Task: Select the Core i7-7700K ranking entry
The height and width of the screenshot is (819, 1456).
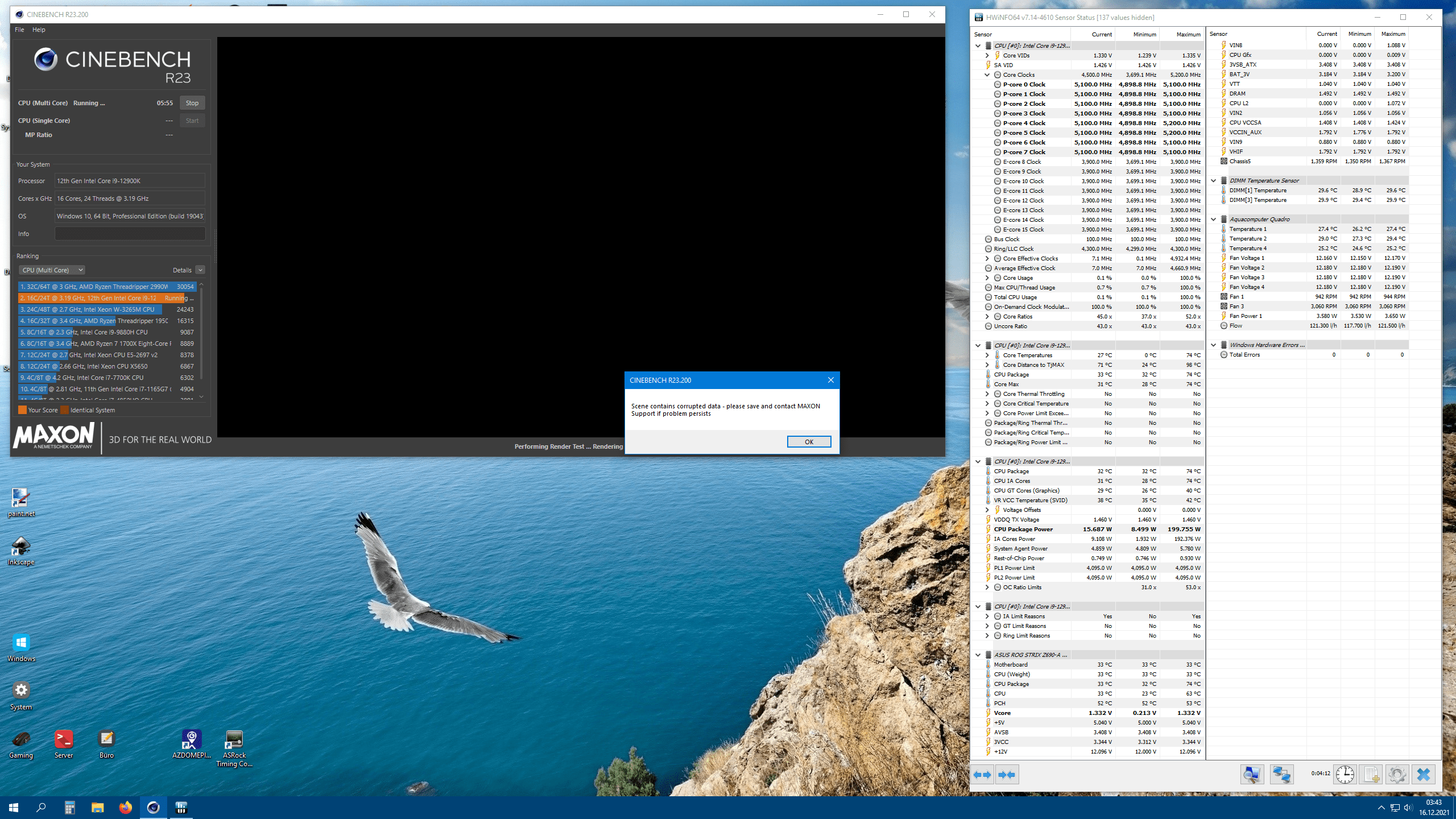Action: pos(107,378)
